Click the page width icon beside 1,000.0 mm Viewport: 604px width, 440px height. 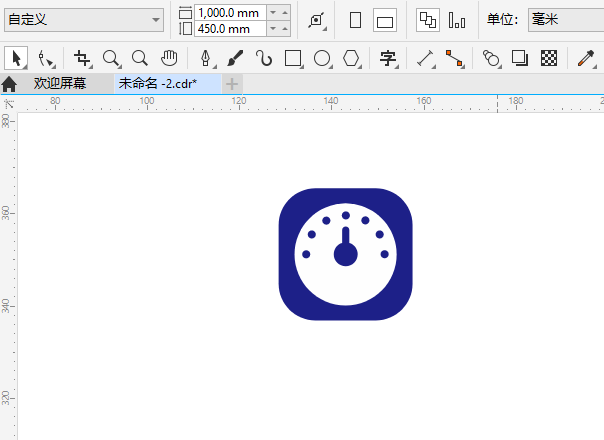pyautogui.click(x=185, y=13)
